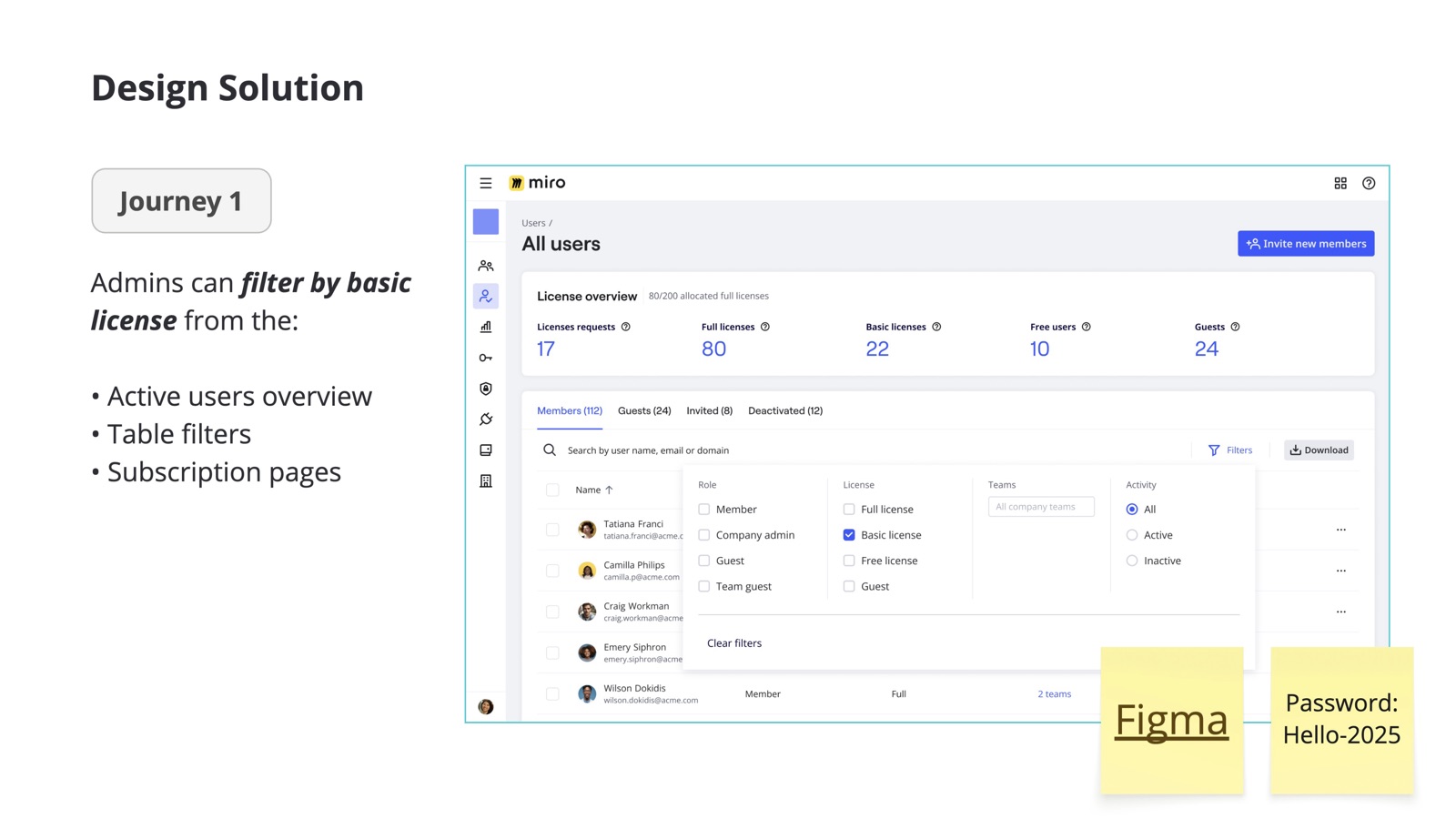The image size is (1456, 819).
Task: Click the Full licenses count 80
Action: [714, 349]
